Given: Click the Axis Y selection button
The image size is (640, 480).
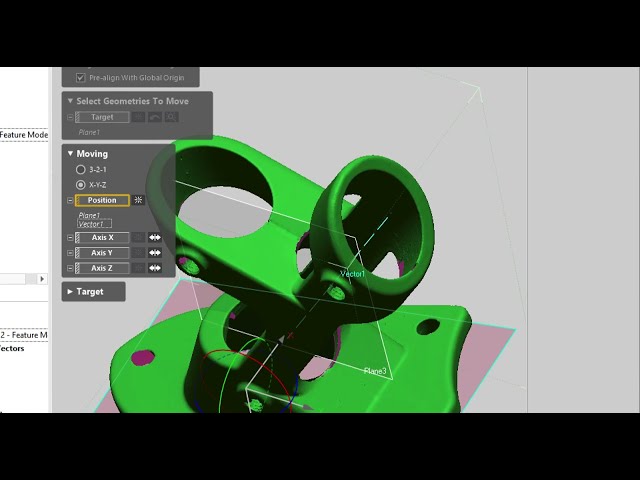Looking at the screenshot, I should [102, 253].
